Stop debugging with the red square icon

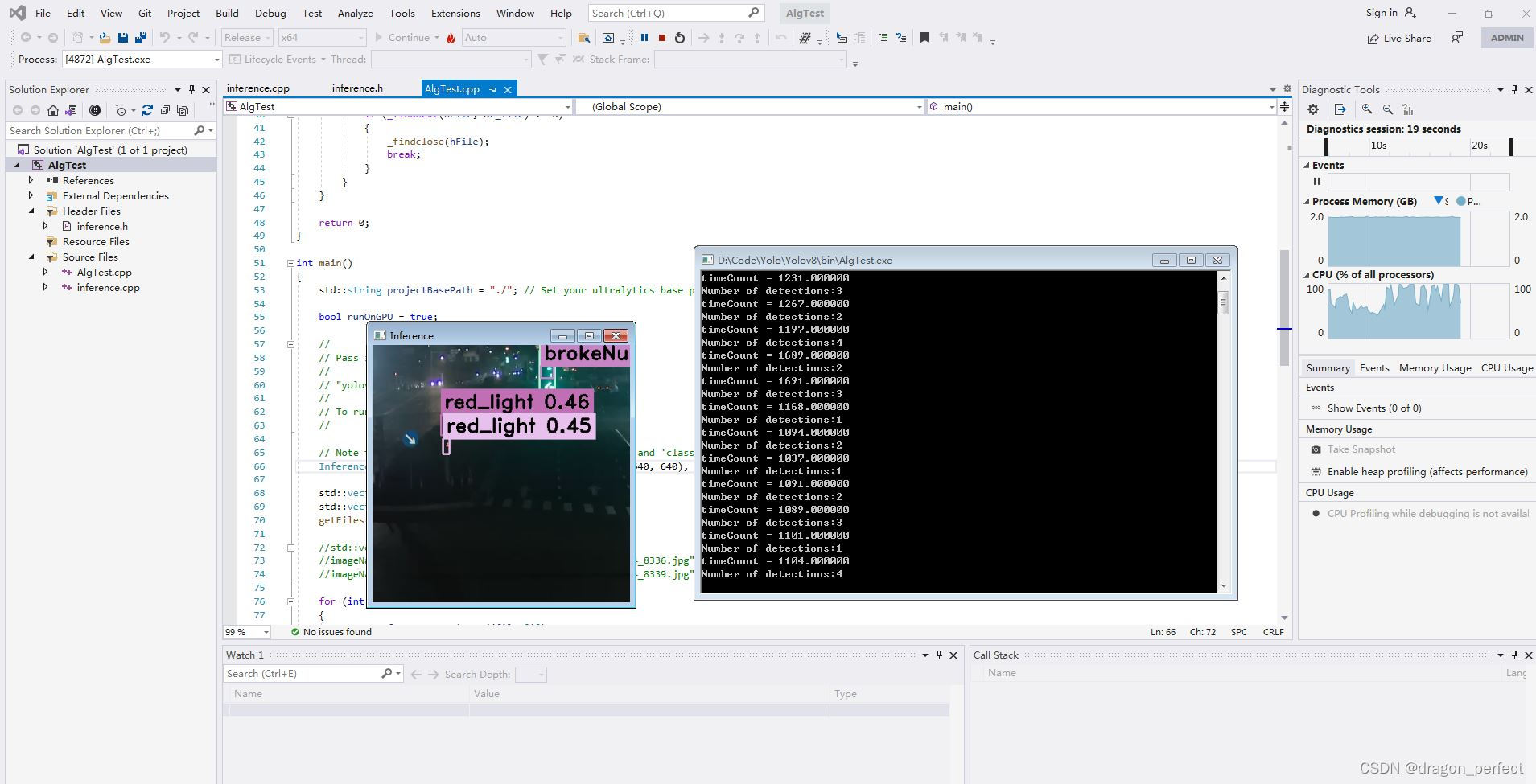661,37
